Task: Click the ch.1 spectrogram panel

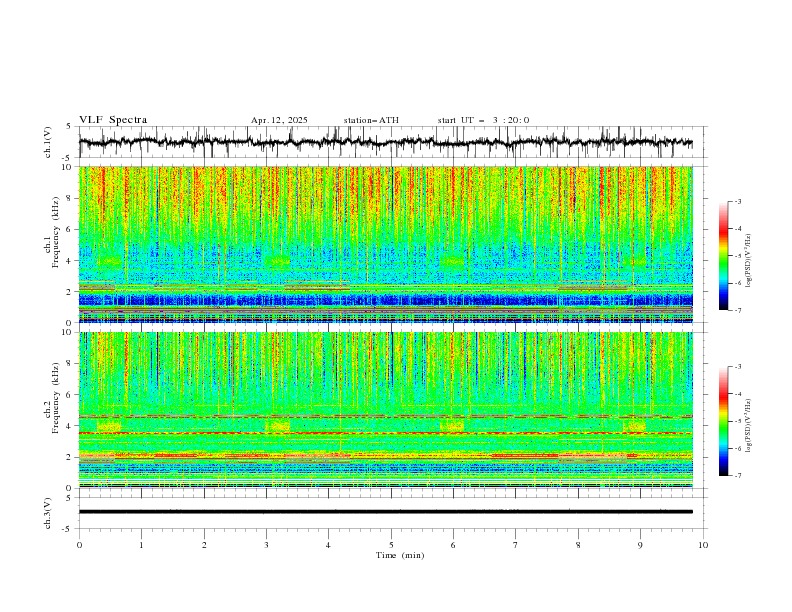Action: pyautogui.click(x=385, y=244)
